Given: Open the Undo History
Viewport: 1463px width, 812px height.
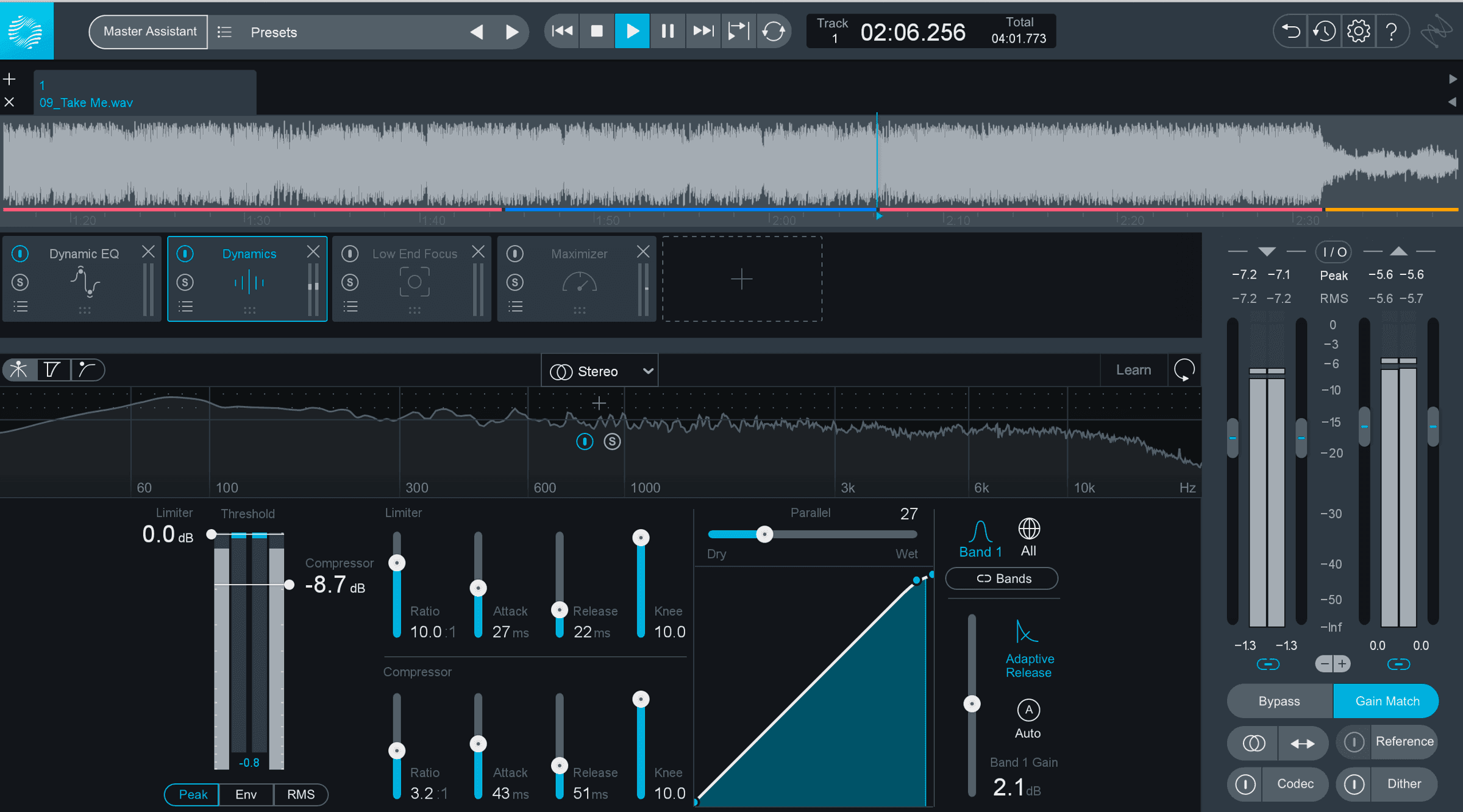Looking at the screenshot, I should [x=1325, y=31].
